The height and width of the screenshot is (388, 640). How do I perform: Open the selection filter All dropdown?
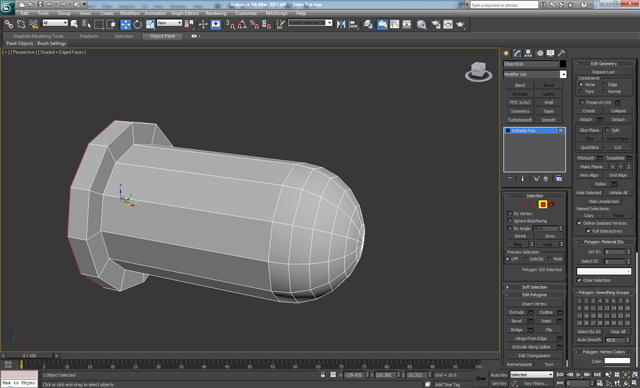pyautogui.click(x=55, y=23)
